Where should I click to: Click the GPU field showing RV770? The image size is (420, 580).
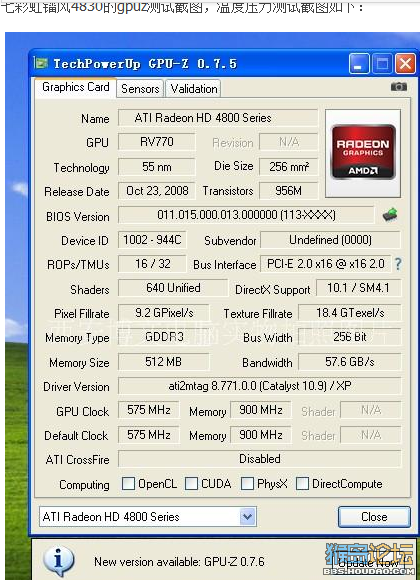[x=157, y=142]
